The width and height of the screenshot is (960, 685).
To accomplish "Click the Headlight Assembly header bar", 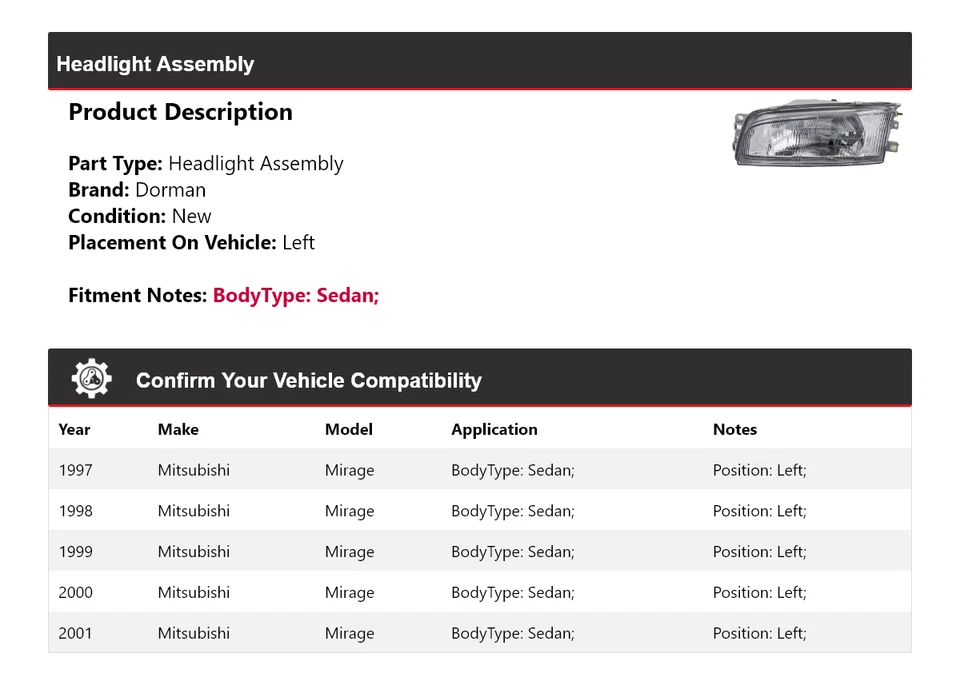I will (479, 63).
